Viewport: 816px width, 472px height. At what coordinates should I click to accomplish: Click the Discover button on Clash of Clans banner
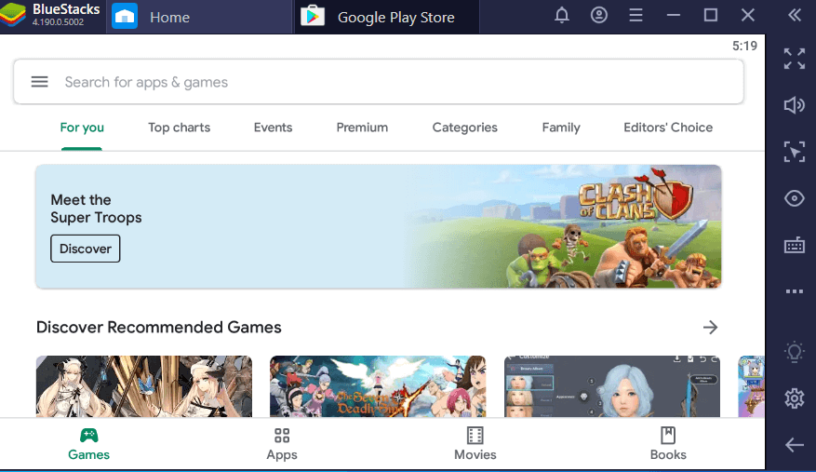(x=85, y=249)
